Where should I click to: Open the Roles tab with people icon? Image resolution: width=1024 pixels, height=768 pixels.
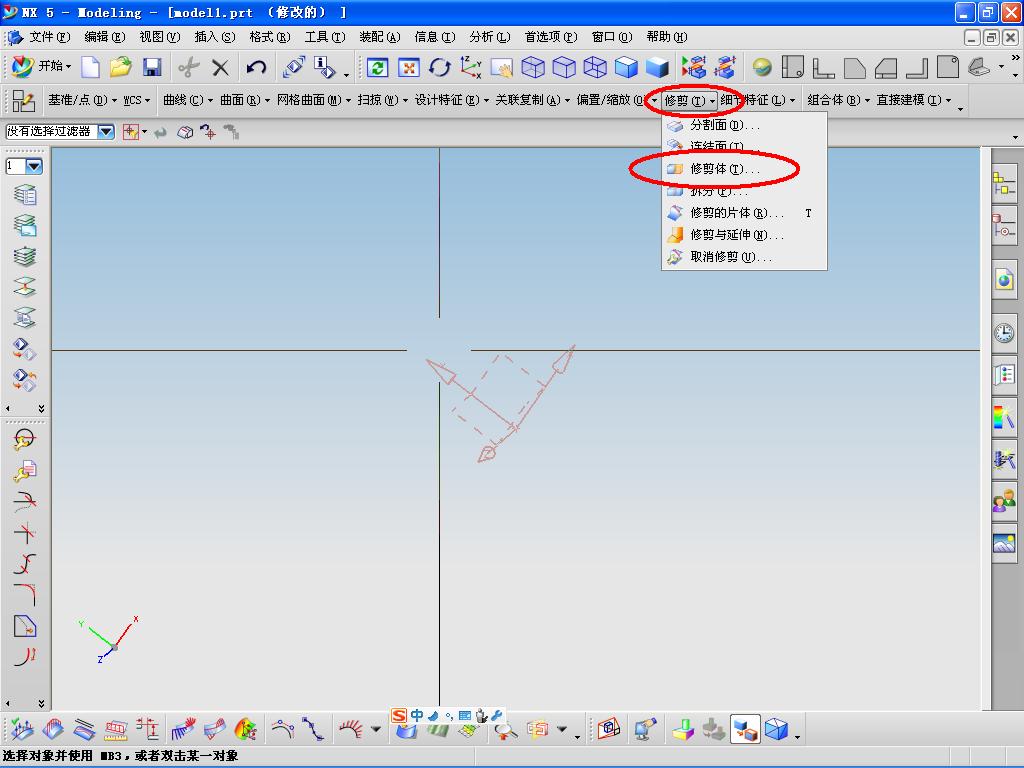1004,501
